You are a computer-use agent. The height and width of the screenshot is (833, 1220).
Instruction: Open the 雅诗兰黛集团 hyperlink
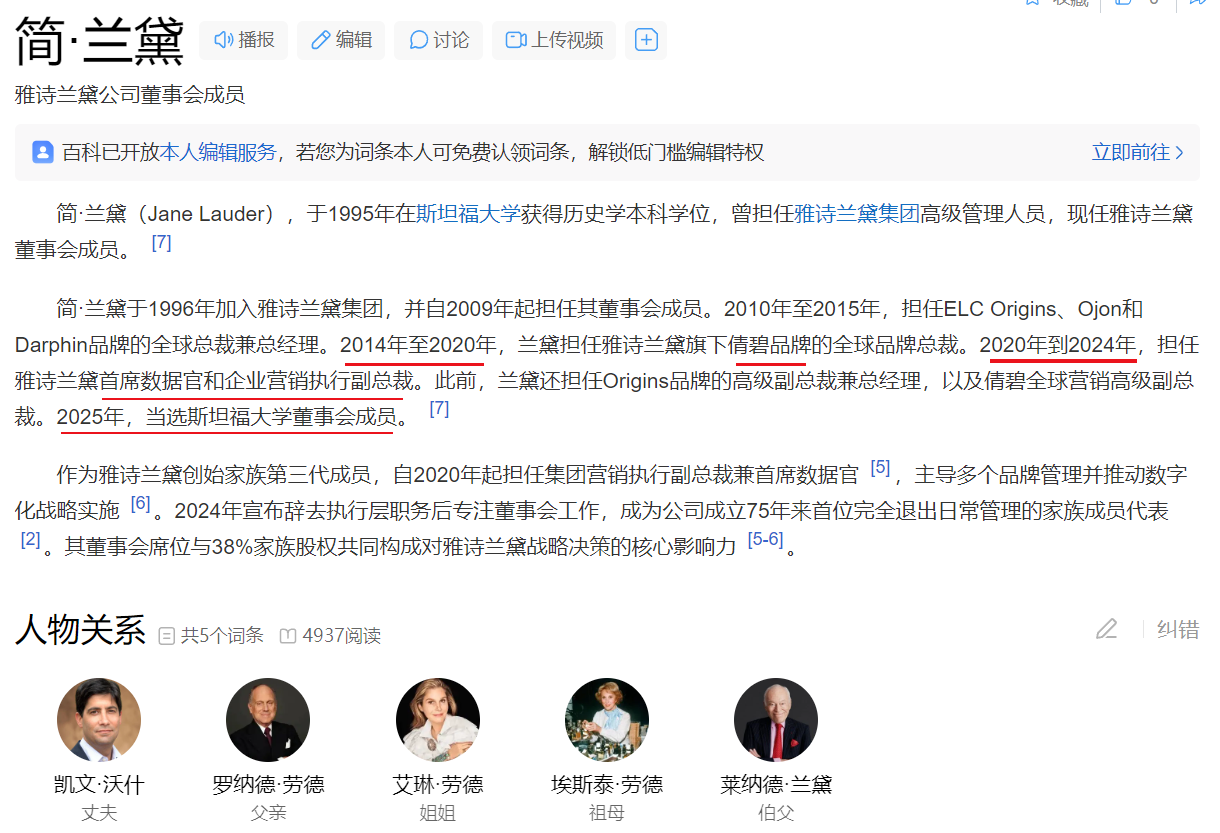click(856, 213)
